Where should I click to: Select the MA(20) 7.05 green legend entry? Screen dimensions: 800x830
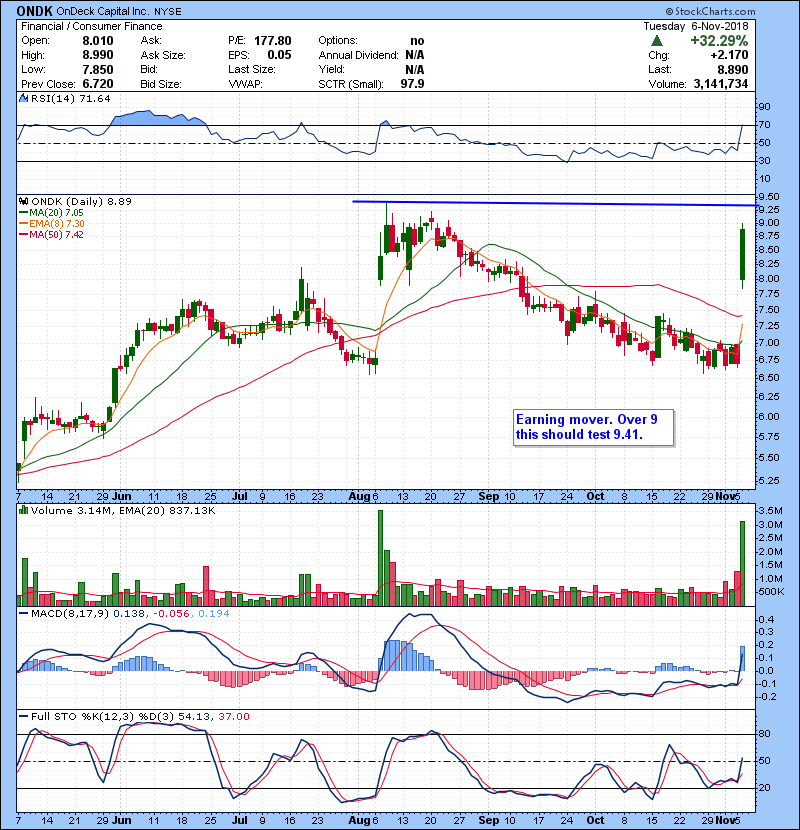(x=51, y=212)
